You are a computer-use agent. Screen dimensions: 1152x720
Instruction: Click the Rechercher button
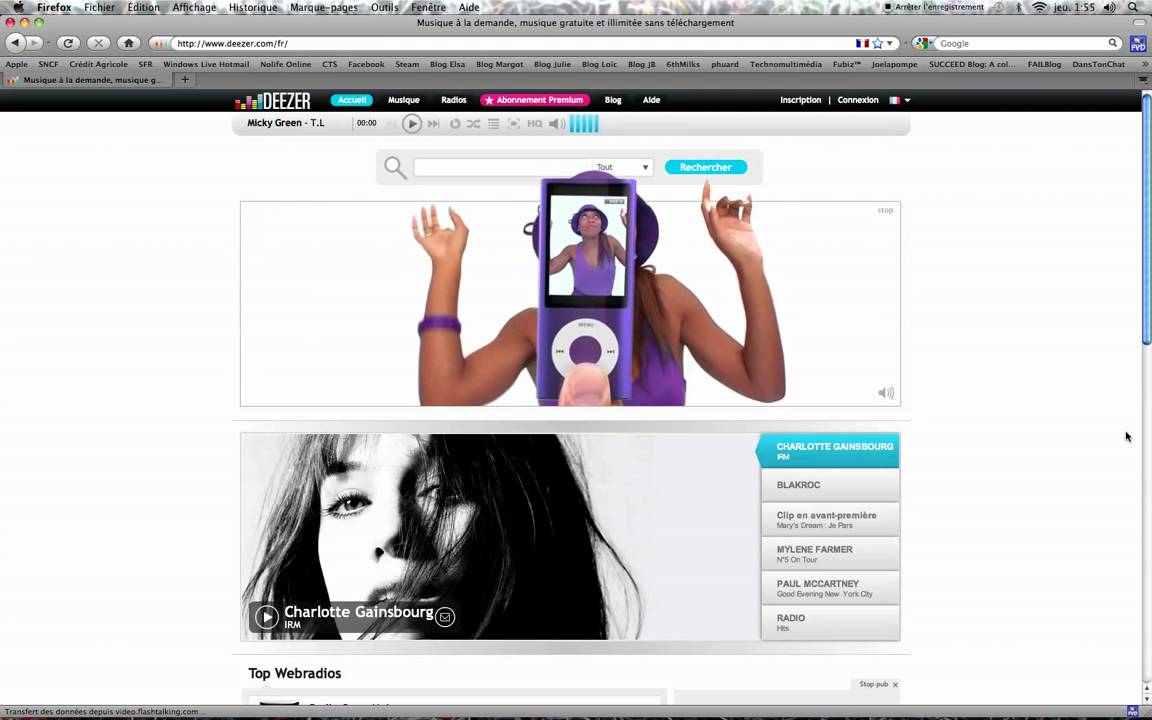(x=705, y=168)
